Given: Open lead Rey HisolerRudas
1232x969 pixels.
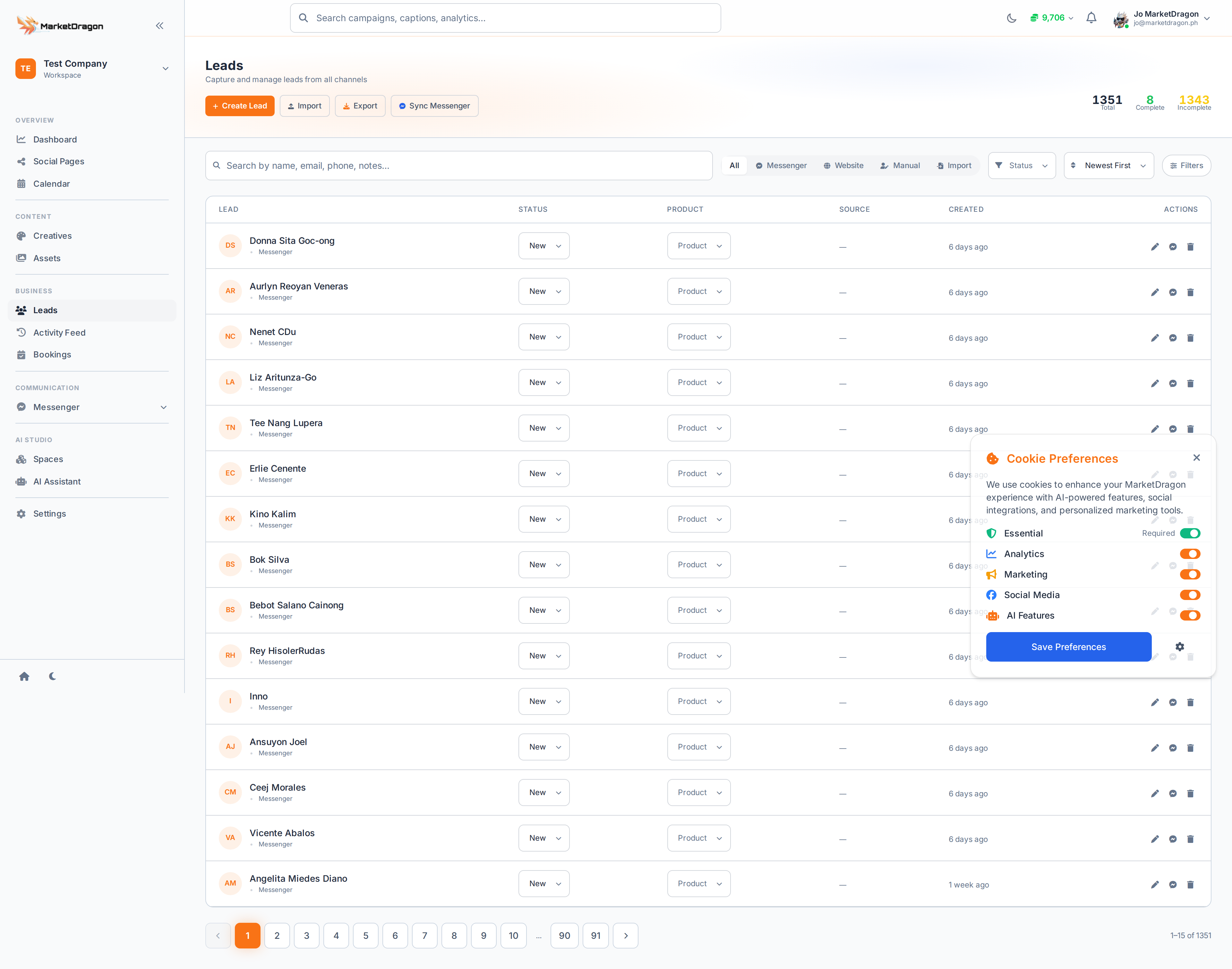Looking at the screenshot, I should click(287, 651).
